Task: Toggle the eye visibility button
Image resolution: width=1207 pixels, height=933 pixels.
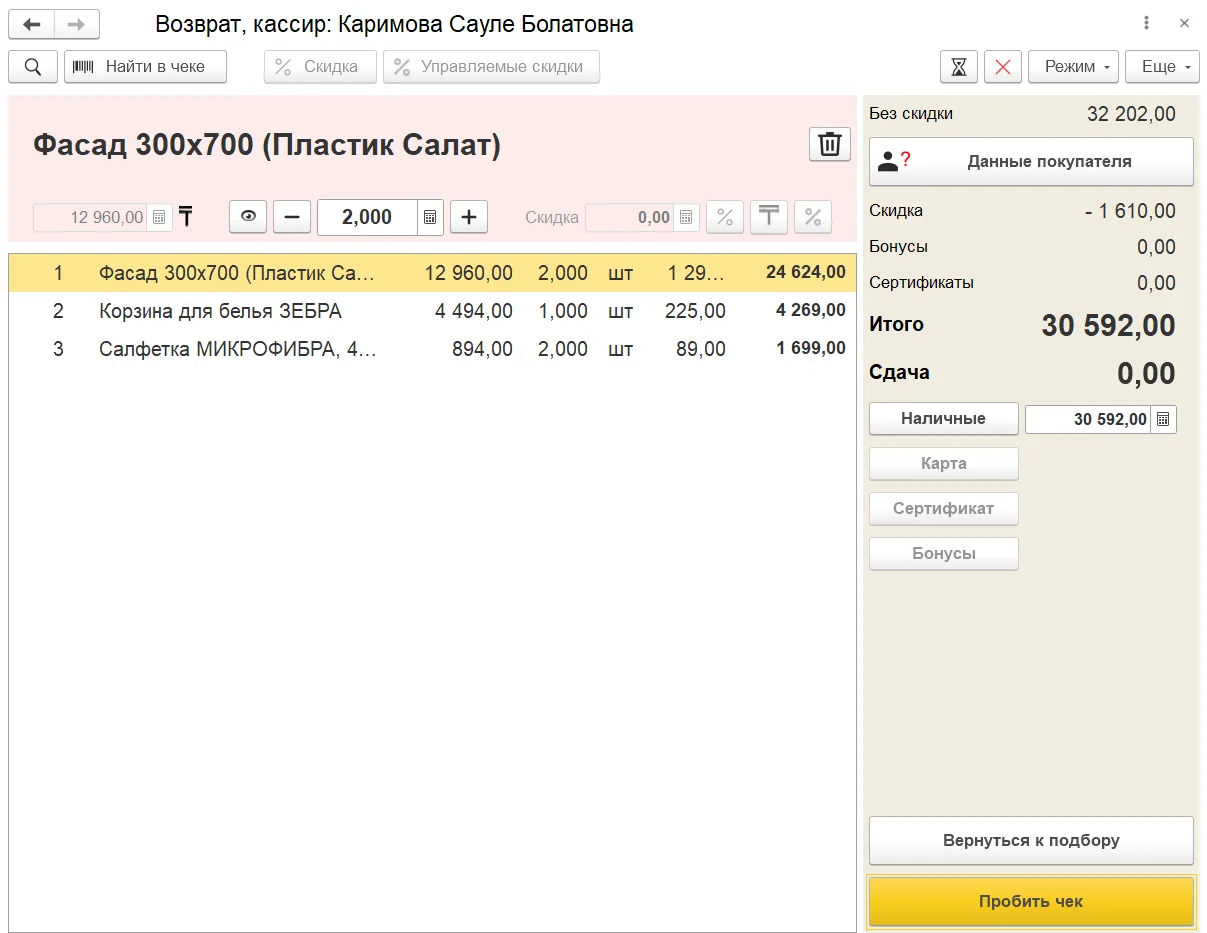Action: (248, 217)
